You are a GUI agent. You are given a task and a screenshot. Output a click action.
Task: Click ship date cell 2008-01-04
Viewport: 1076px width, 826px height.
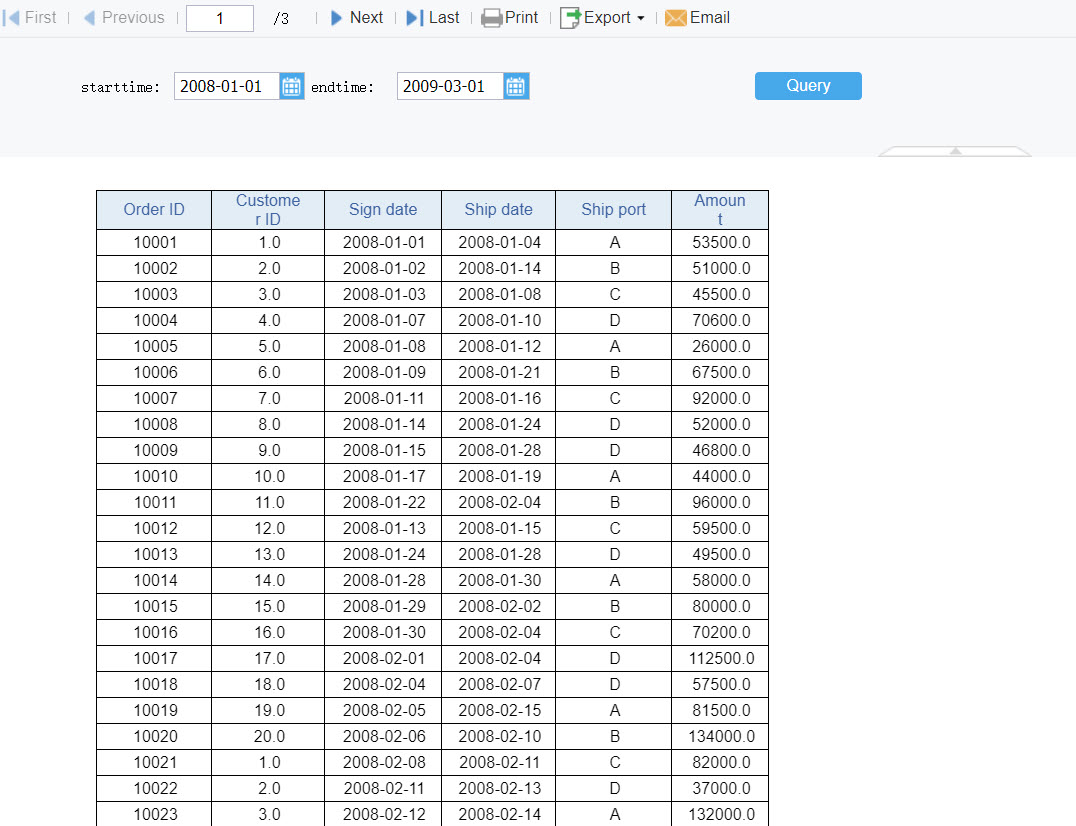(500, 243)
